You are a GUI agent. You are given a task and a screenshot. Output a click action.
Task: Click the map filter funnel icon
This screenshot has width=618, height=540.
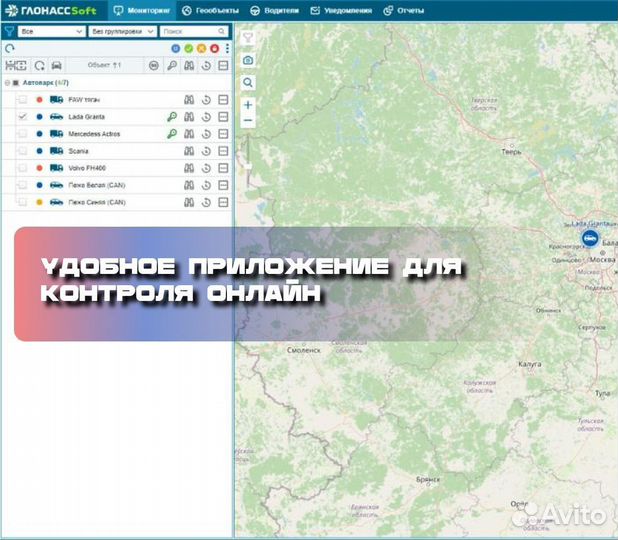click(248, 38)
